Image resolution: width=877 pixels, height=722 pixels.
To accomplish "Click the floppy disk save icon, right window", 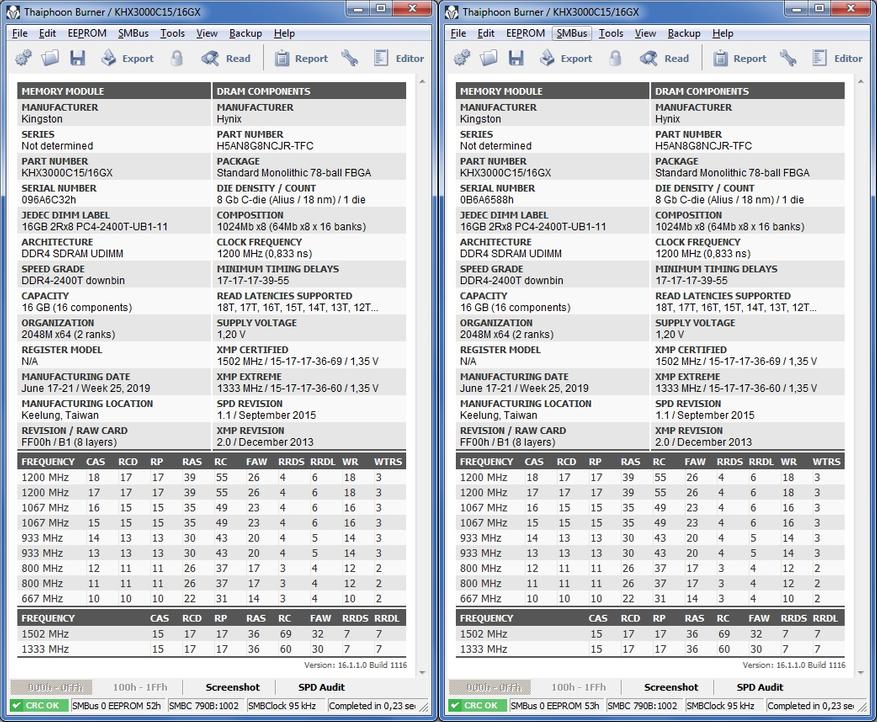I will 516,58.
